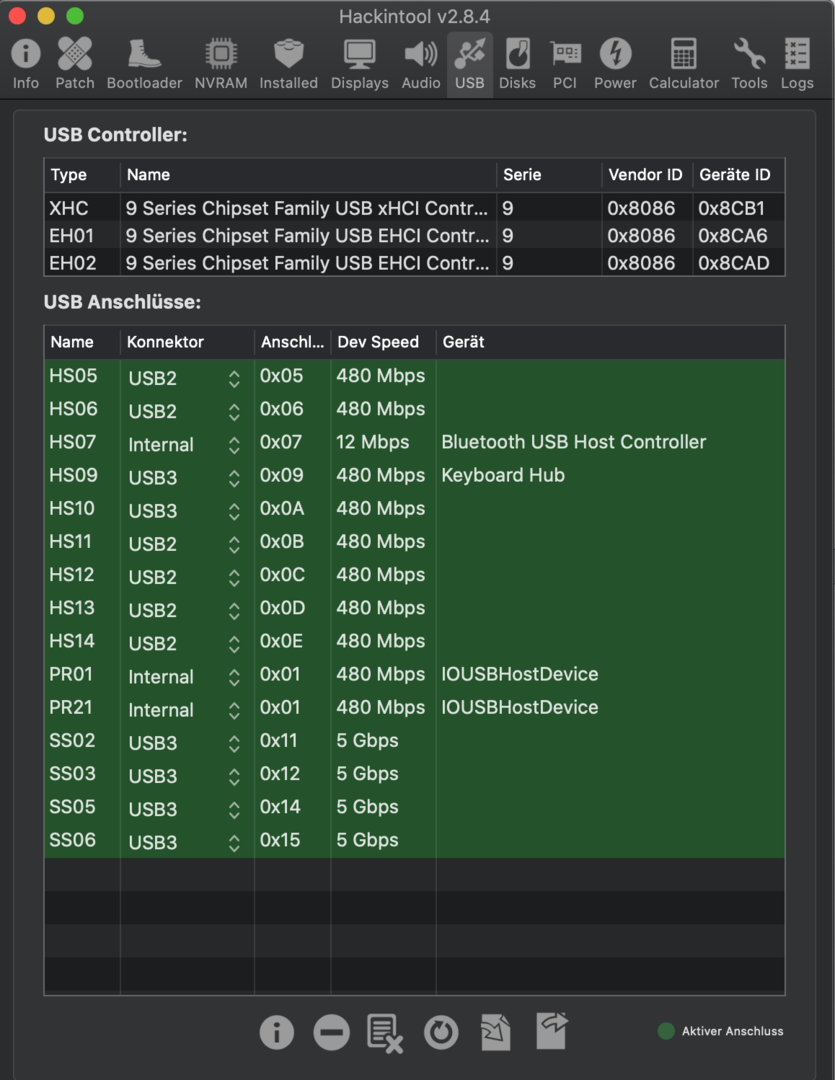This screenshot has height=1080, width=835.
Task: Switch to the NVRAM section
Action: (x=221, y=63)
